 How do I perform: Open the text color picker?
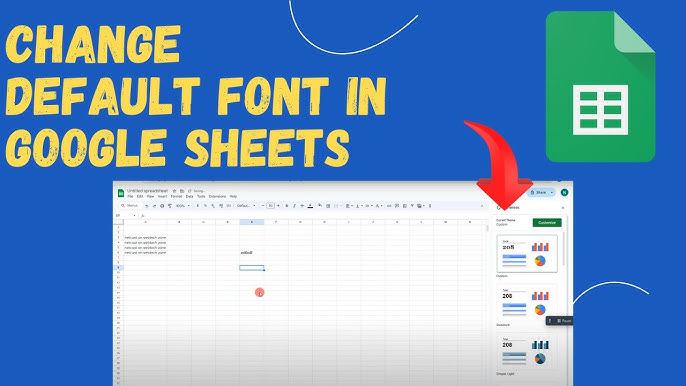pyautogui.click(x=310, y=206)
